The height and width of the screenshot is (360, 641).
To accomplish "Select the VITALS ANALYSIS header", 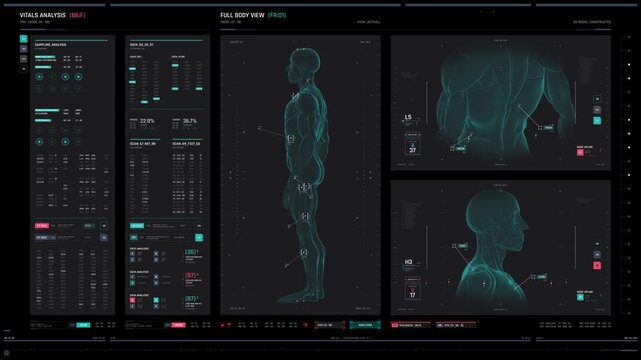I will [x=43, y=15].
